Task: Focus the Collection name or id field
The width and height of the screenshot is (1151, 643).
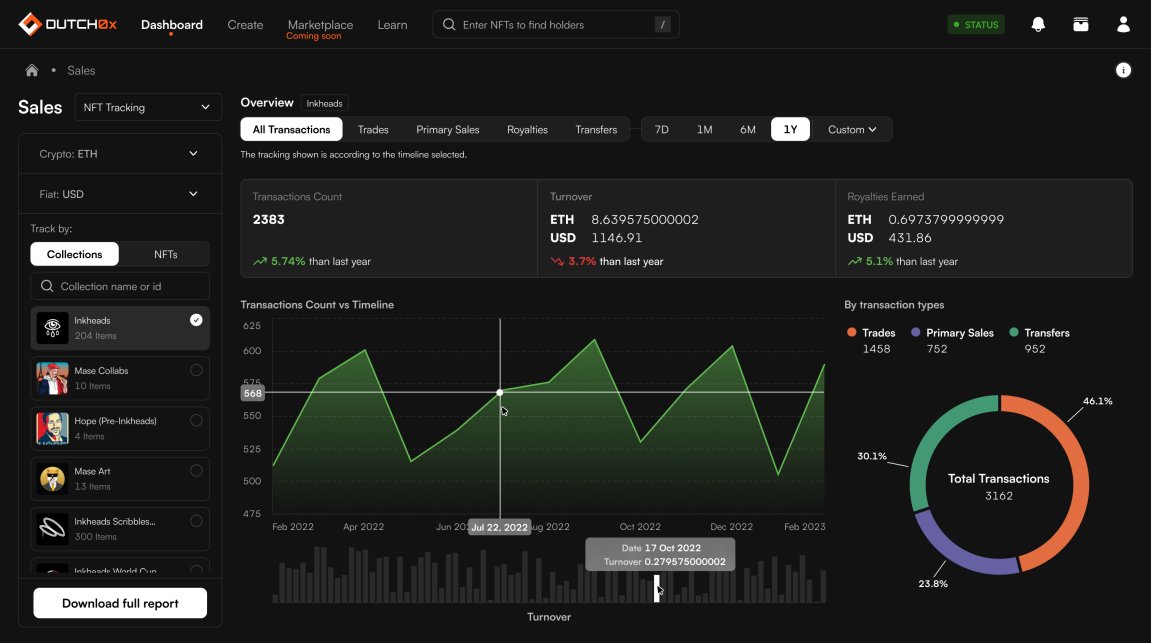Action: click(x=120, y=286)
